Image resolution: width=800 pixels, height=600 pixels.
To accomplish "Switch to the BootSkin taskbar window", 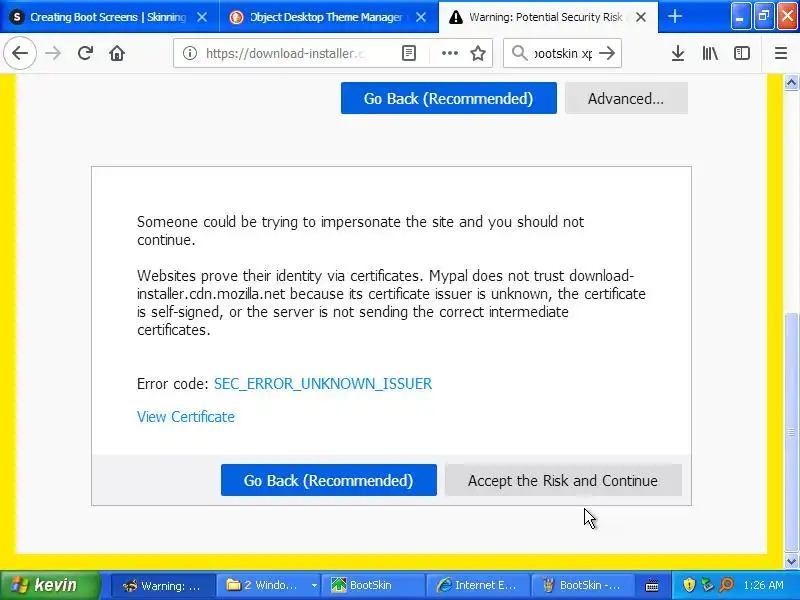I will (x=373, y=585).
